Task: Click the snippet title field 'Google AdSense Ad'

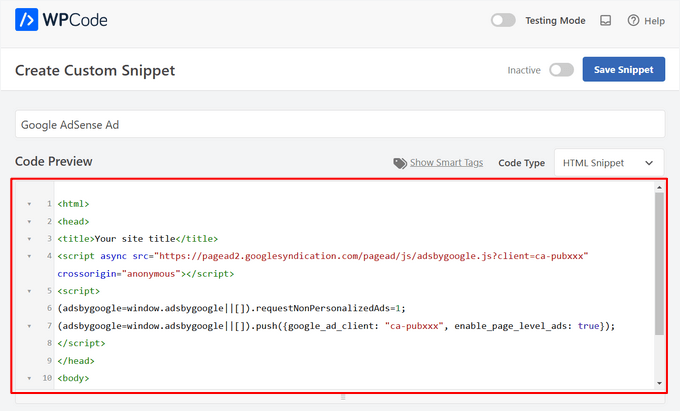Action: (x=340, y=124)
